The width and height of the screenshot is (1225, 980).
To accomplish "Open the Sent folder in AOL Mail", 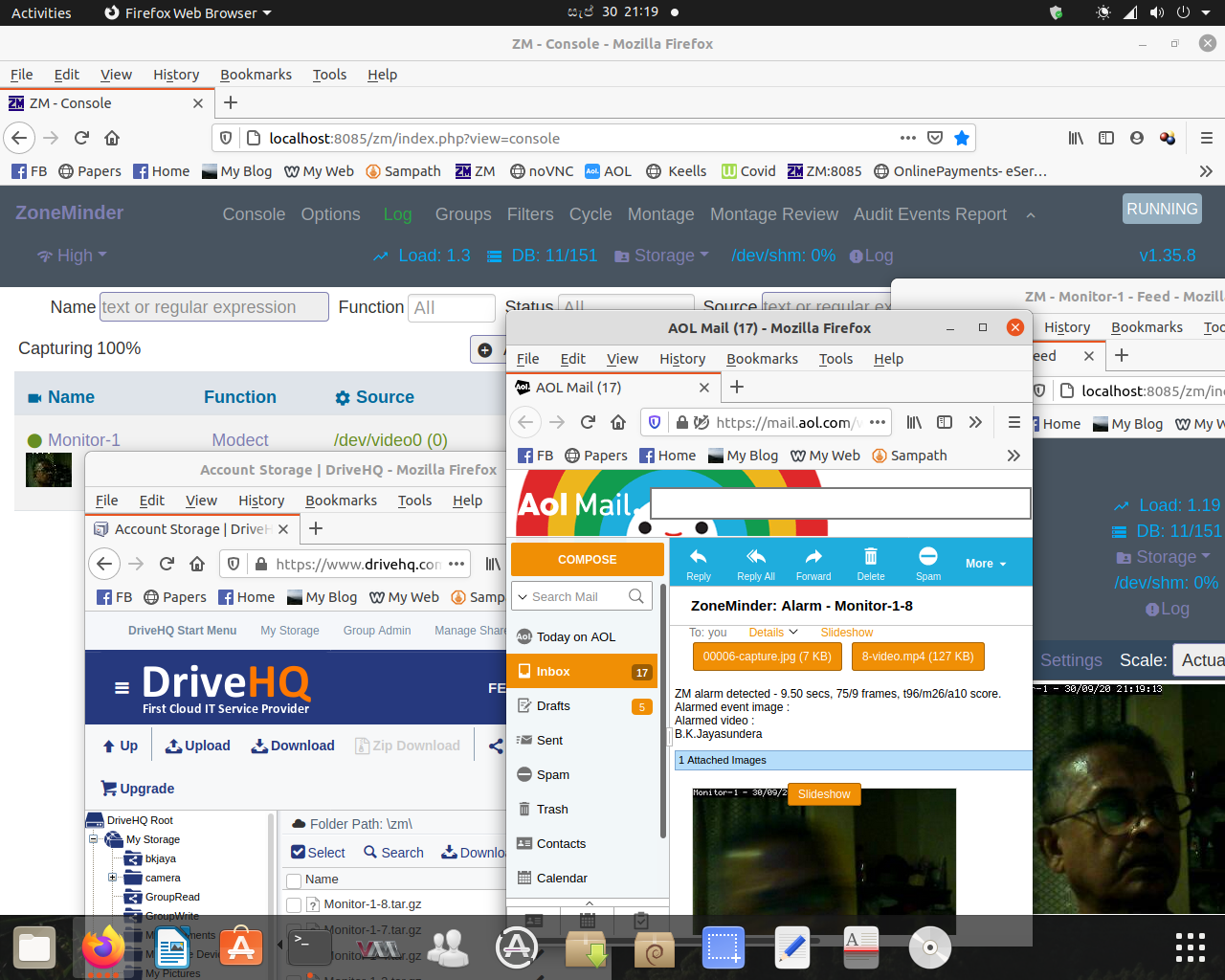I will coord(549,741).
